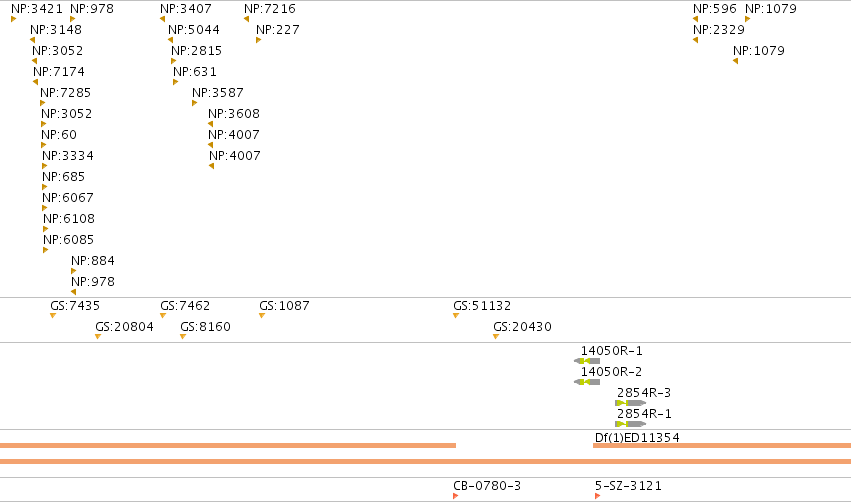Click the NP:3608 label
Image resolution: width=851 pixels, height=502 pixels.
coord(234,114)
